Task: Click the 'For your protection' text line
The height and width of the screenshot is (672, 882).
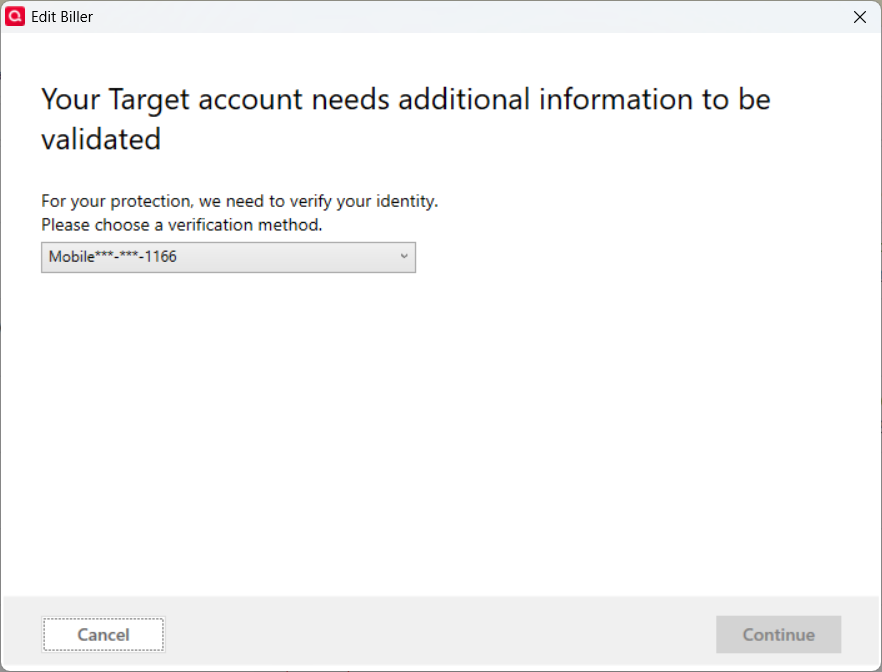Action: [x=240, y=201]
